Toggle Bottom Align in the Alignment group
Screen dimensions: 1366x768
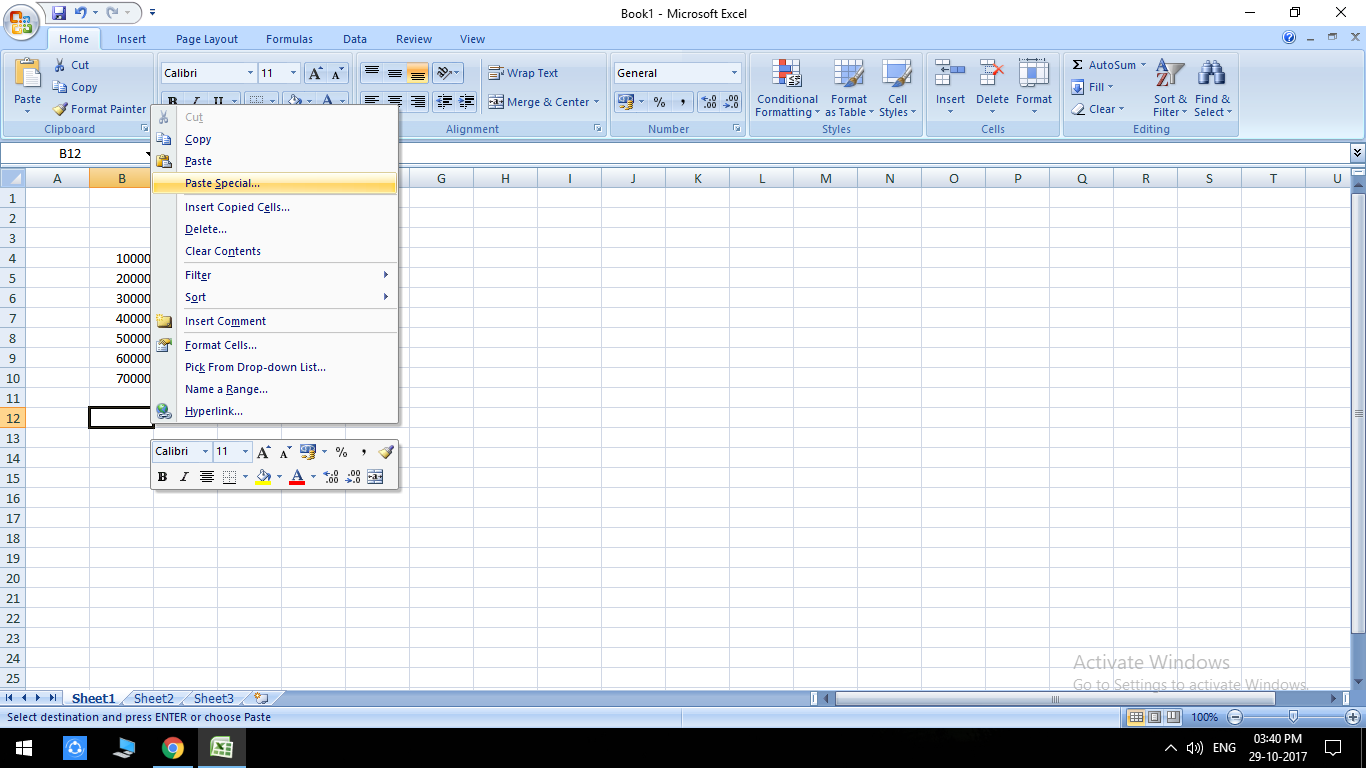(x=417, y=73)
